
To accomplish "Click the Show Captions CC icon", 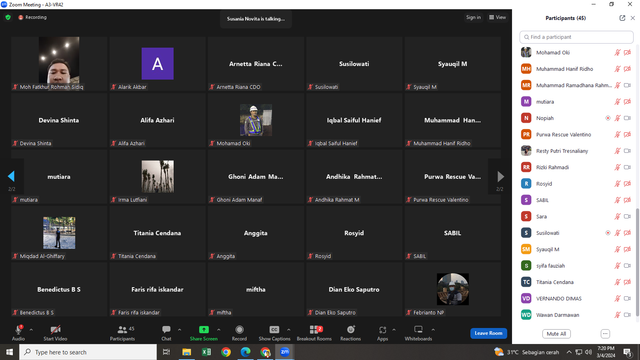I will click(x=274, y=329).
